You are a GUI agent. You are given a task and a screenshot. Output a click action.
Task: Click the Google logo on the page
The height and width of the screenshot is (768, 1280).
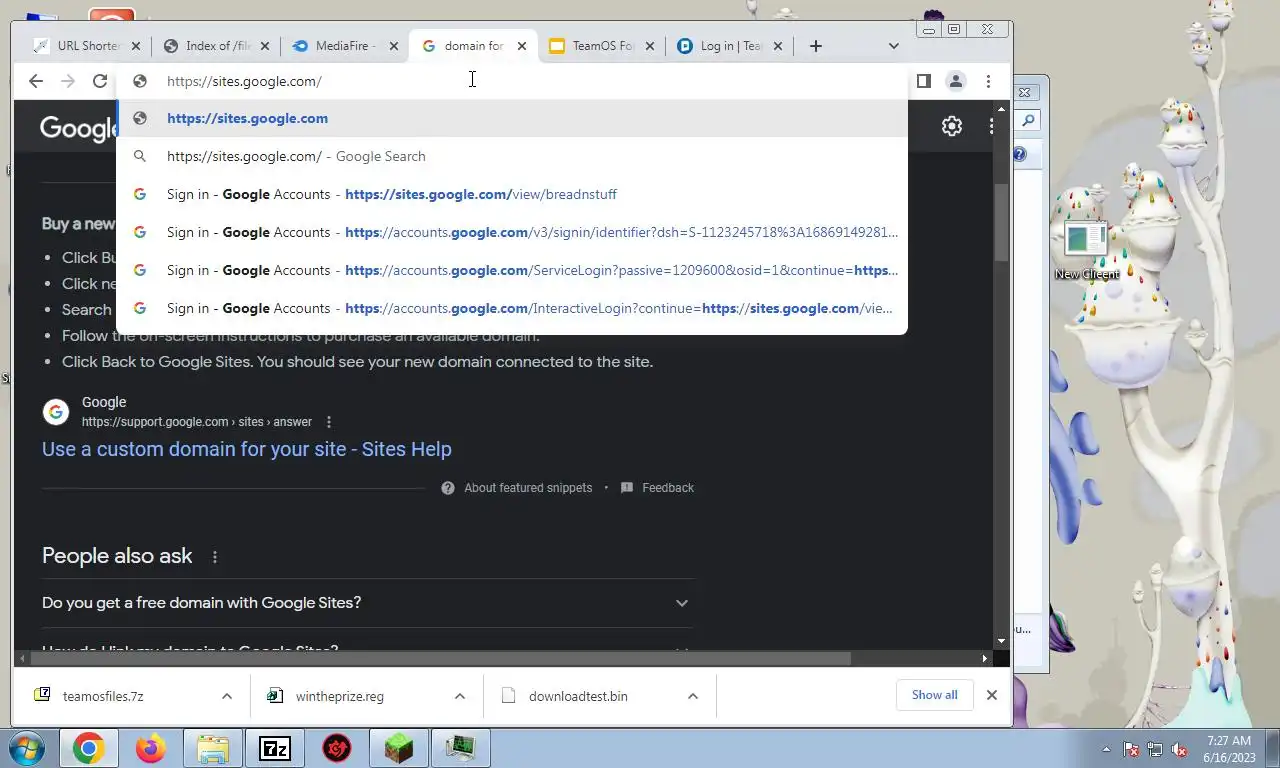click(80, 128)
